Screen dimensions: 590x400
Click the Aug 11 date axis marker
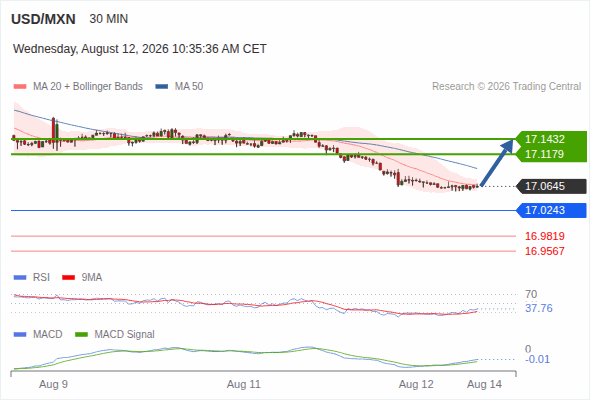pyautogui.click(x=243, y=384)
